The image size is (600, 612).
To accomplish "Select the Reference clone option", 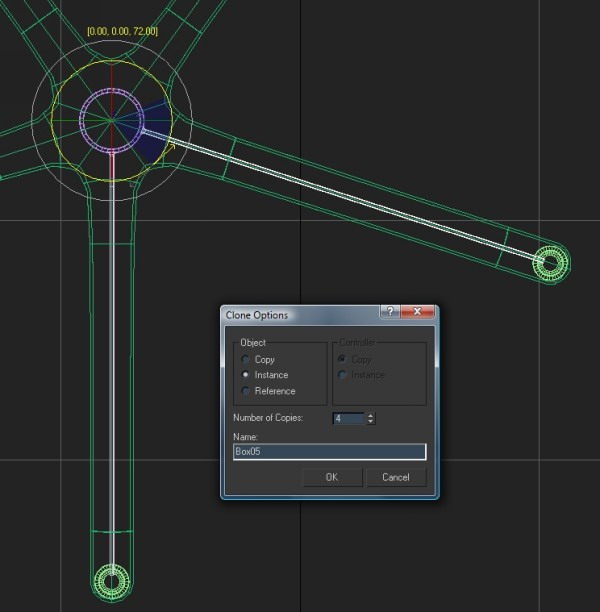I will click(247, 391).
